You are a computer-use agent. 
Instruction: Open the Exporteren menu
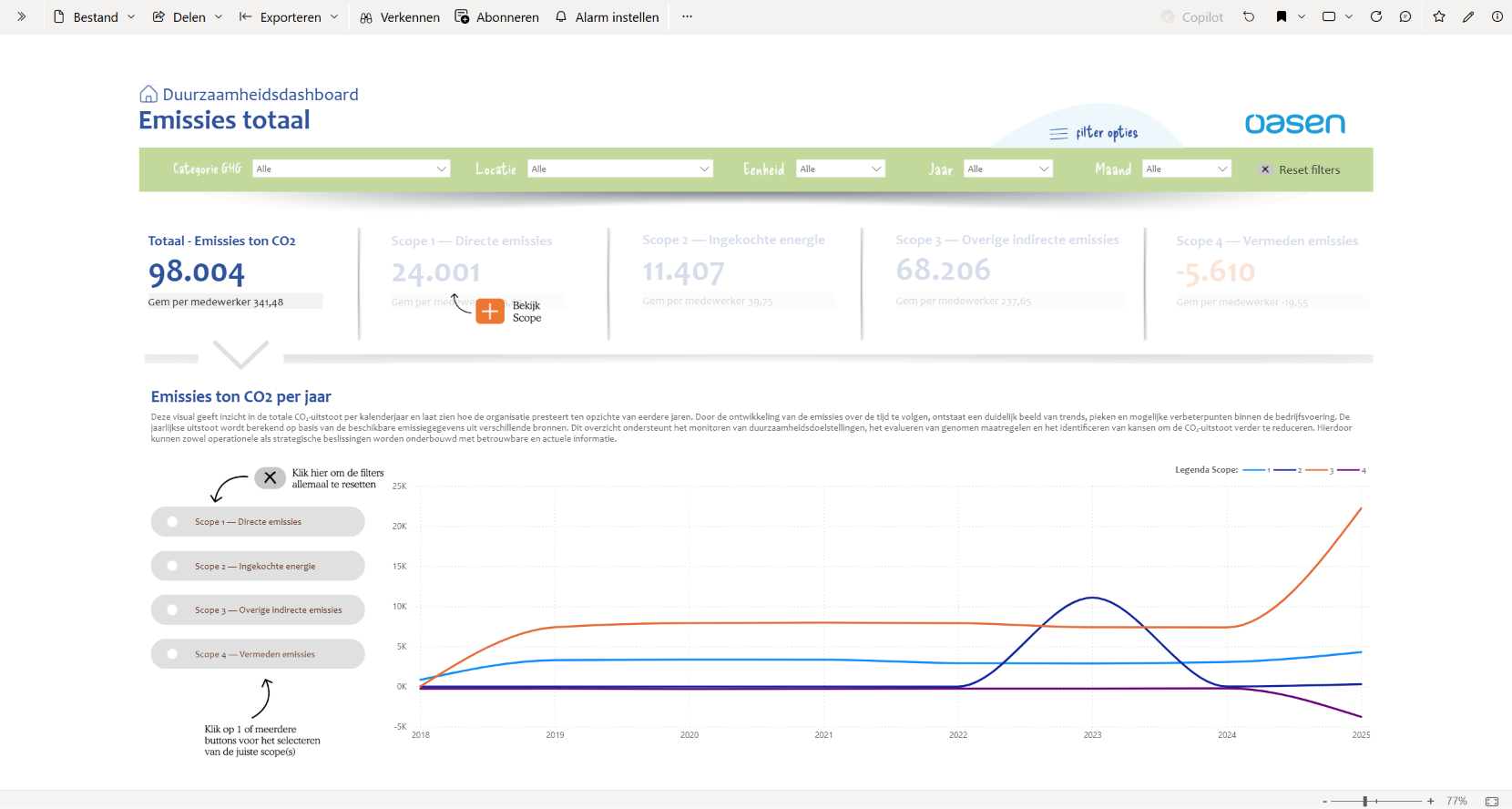pos(288,16)
